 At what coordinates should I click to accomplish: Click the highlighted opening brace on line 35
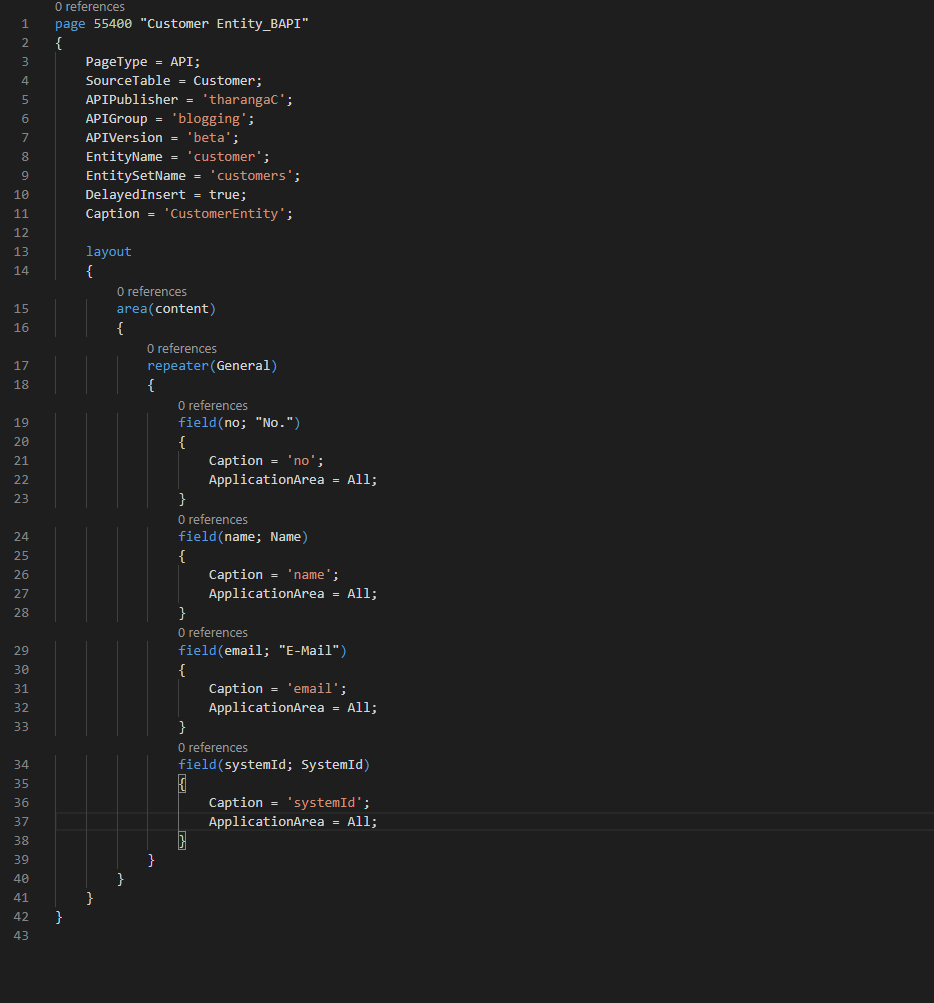pos(182,784)
